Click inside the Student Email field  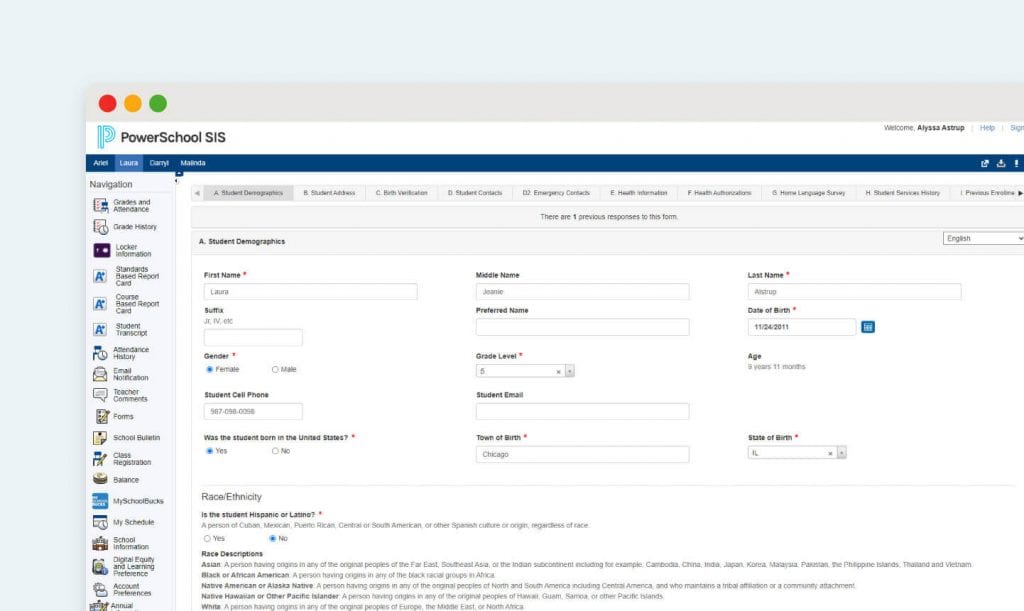580,411
